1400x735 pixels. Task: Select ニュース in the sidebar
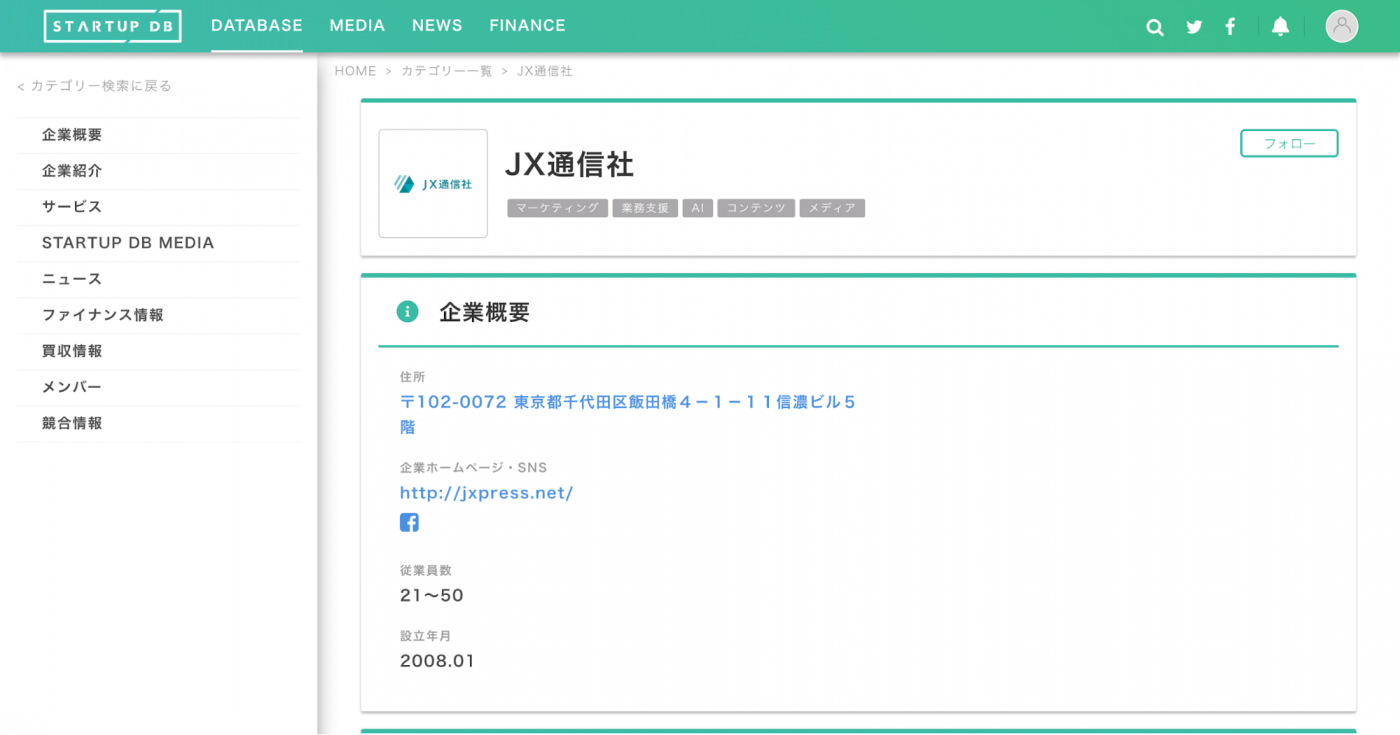tap(70, 279)
